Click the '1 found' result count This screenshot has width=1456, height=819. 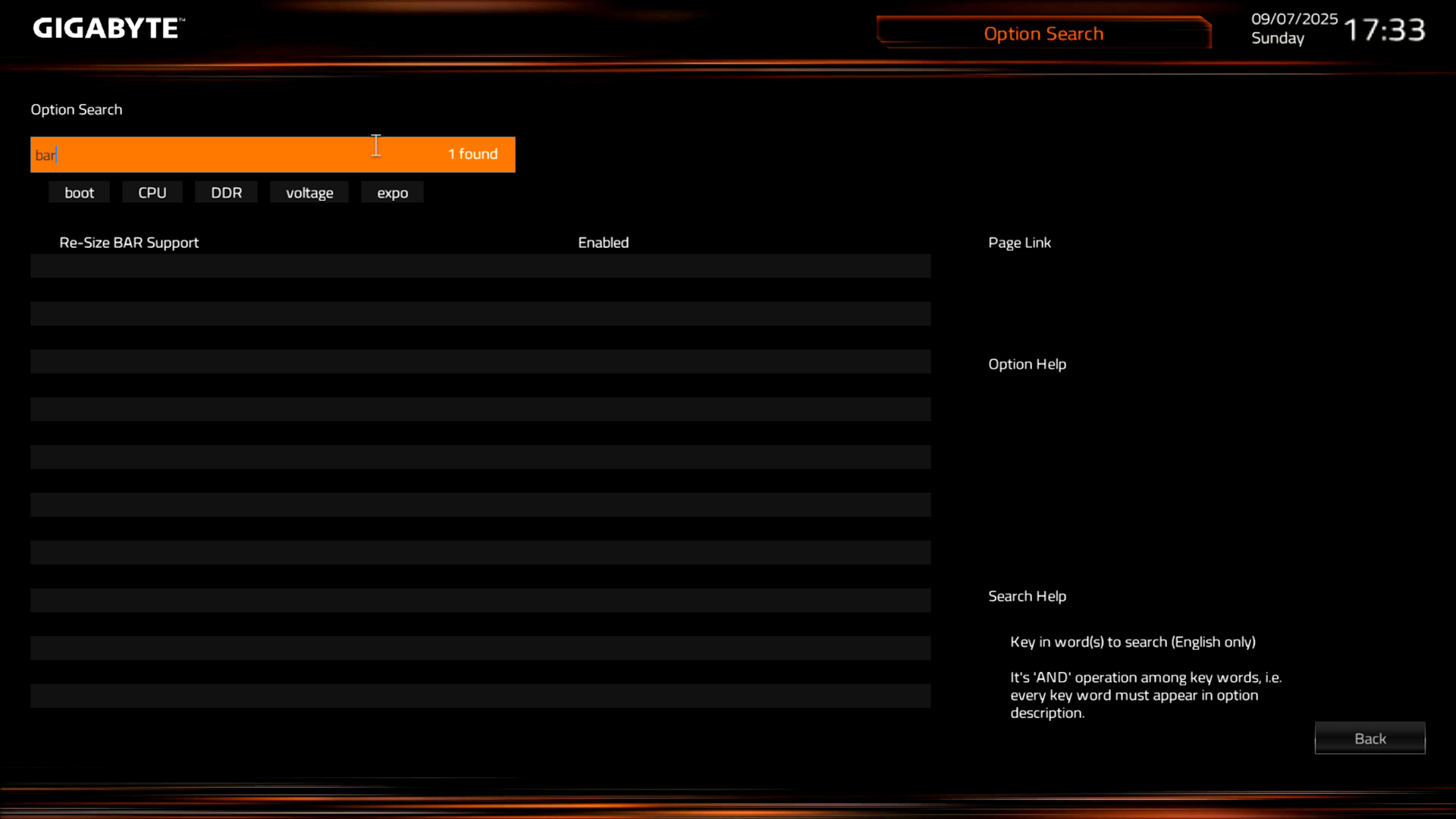(x=472, y=154)
